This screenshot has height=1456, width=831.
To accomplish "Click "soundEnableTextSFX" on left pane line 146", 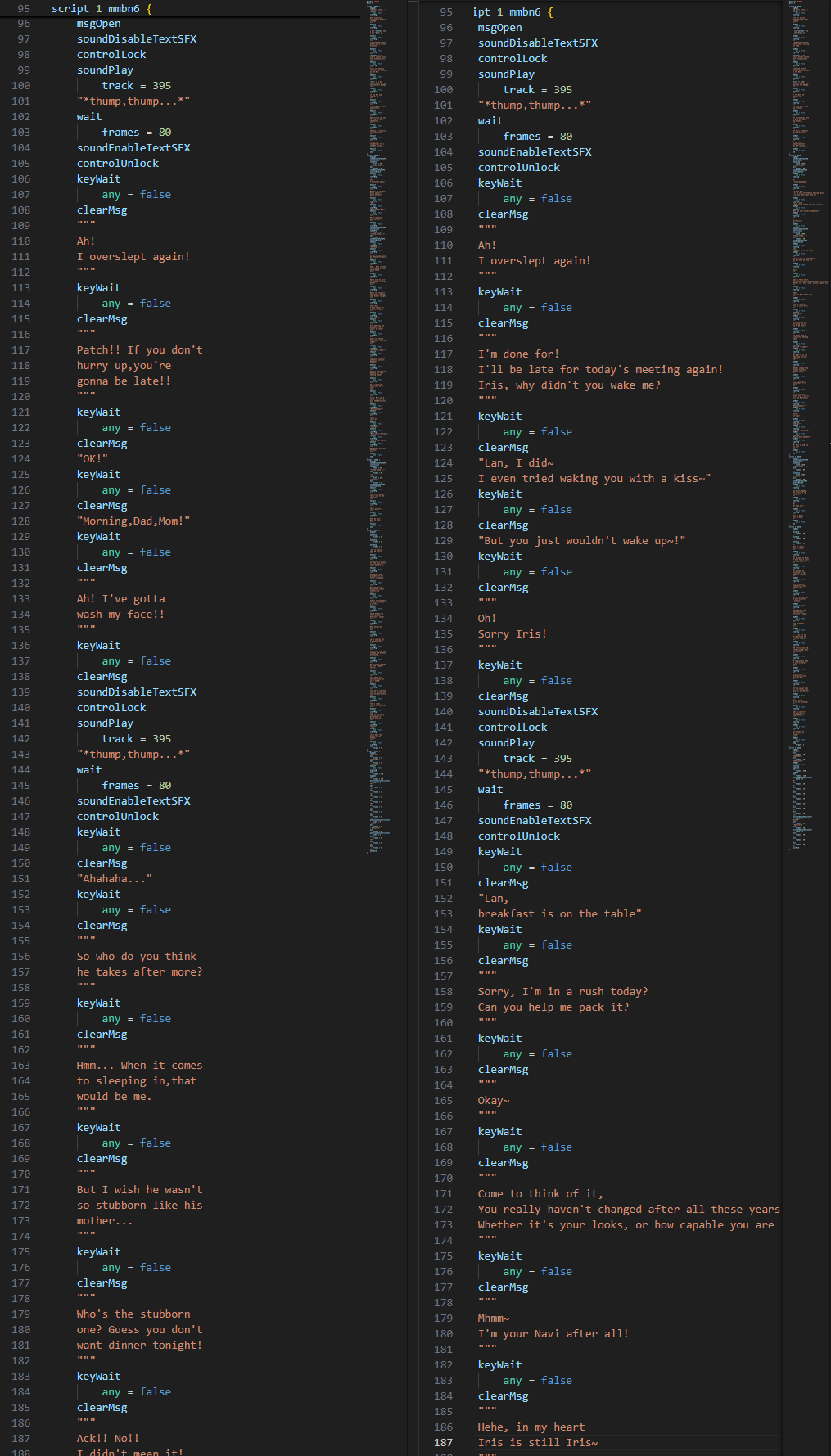I will coord(133,801).
